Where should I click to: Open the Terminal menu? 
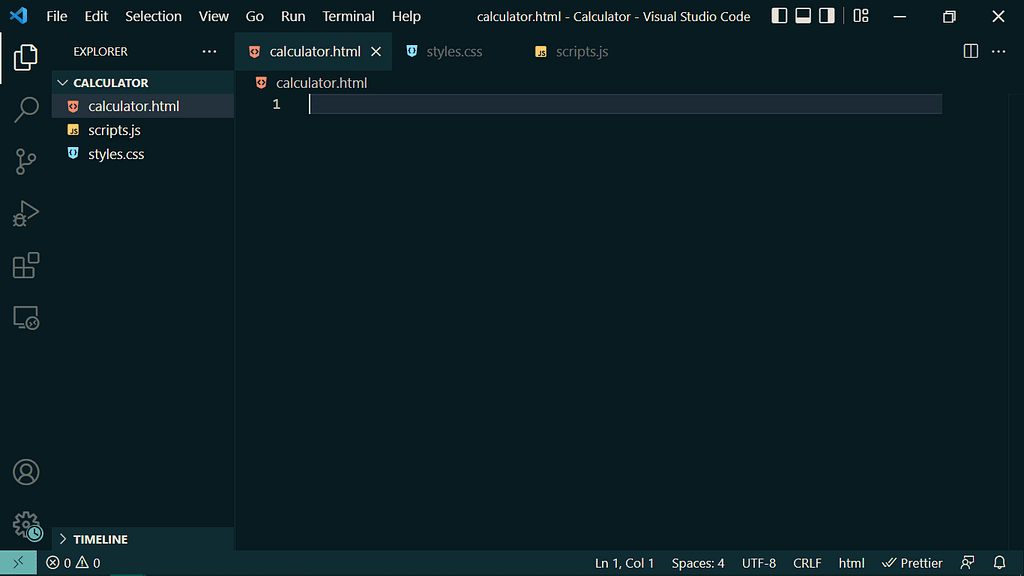point(348,16)
